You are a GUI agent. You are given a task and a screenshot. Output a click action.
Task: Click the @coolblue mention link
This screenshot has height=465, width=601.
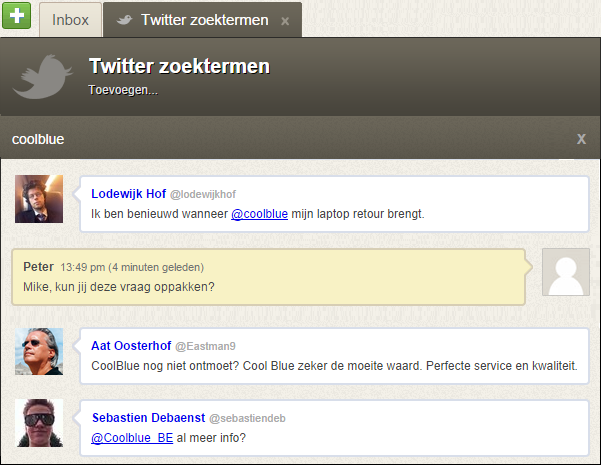pyautogui.click(x=259, y=213)
